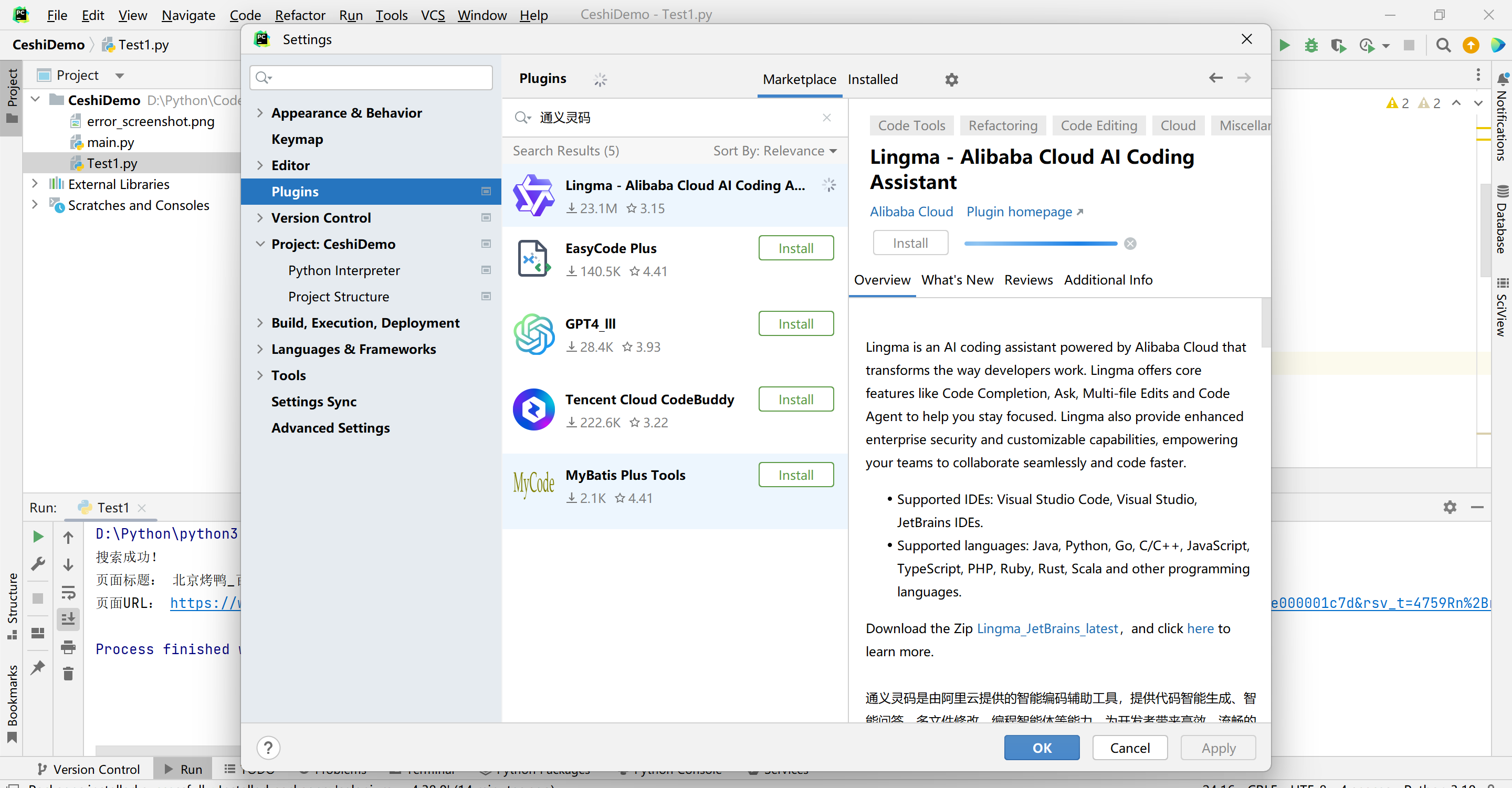The image size is (1512, 788).
Task: Open the Reviews plugin tab
Action: 1028,280
